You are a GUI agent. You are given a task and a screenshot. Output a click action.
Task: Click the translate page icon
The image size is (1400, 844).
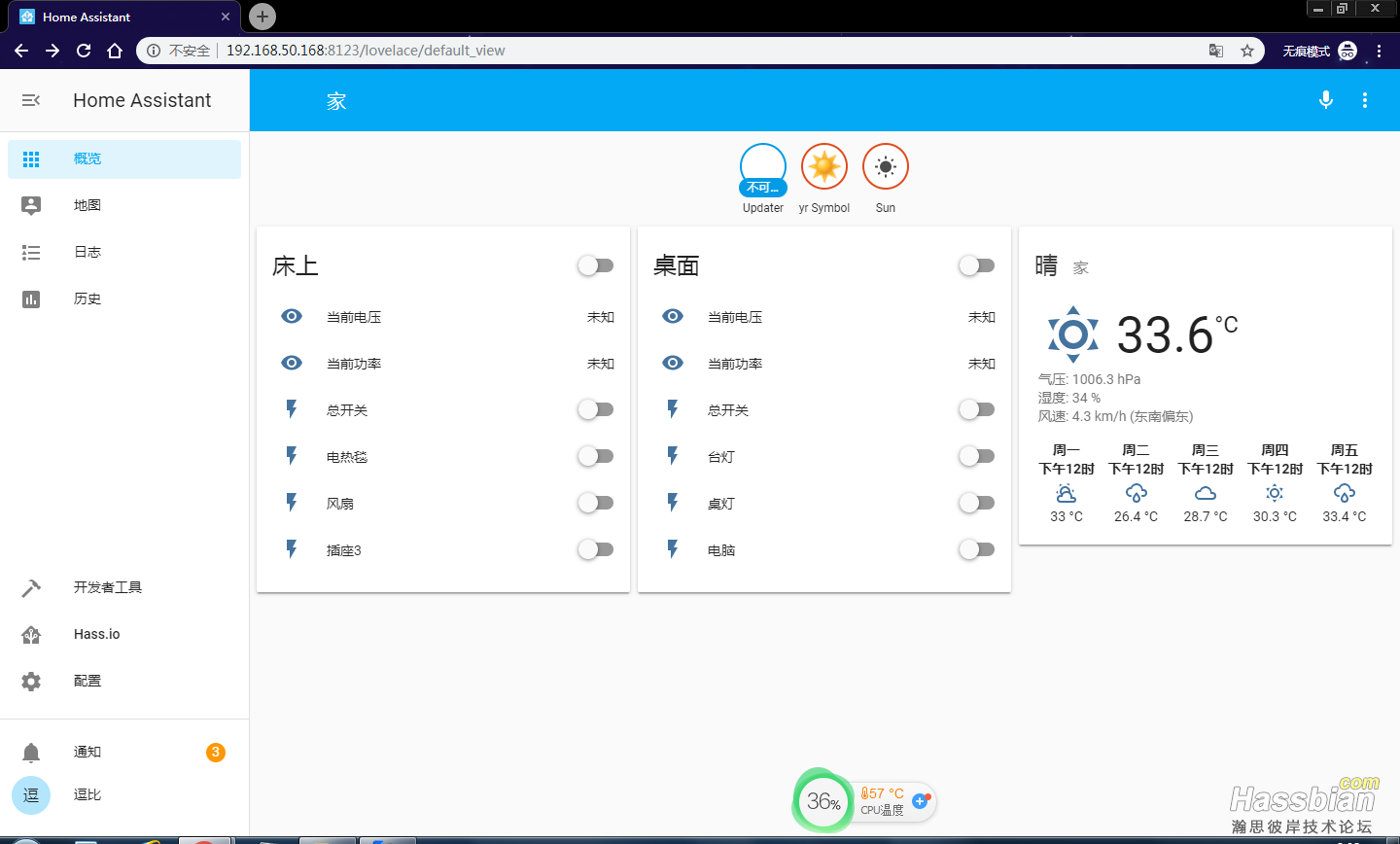(1216, 51)
